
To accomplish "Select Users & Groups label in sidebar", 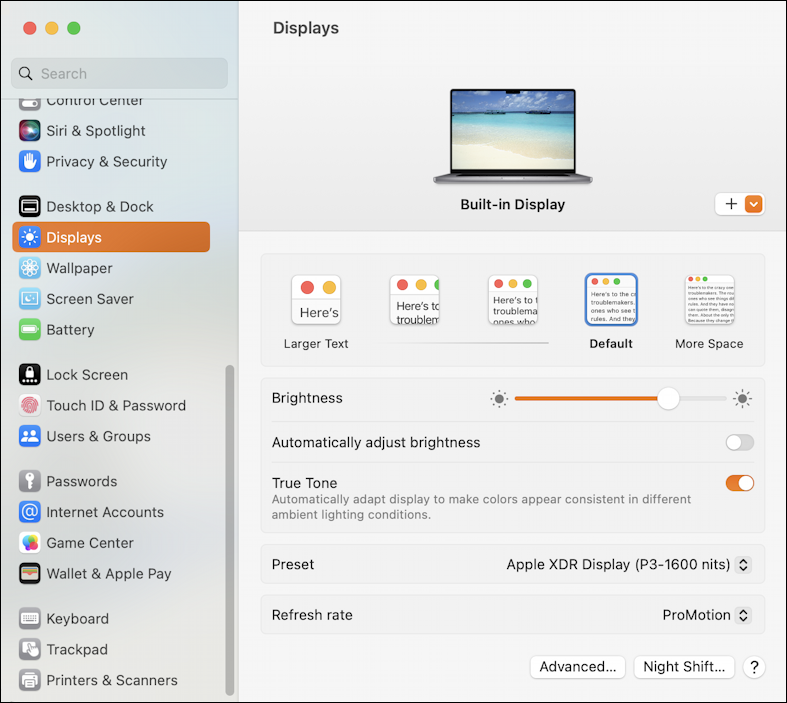I will (98, 437).
